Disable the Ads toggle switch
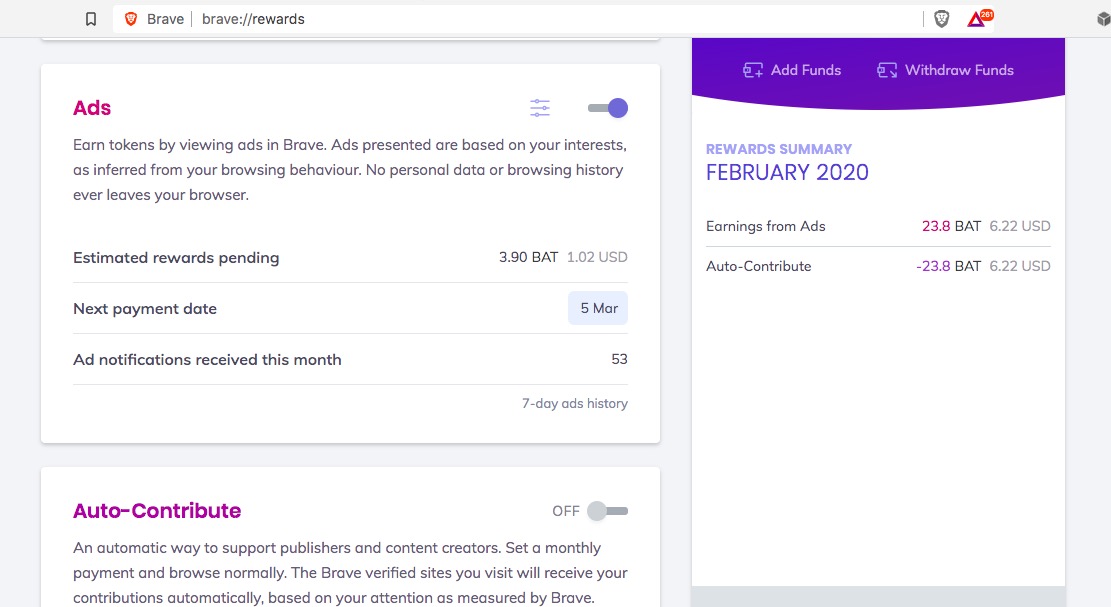This screenshot has height=607, width=1111. pyautogui.click(x=608, y=108)
